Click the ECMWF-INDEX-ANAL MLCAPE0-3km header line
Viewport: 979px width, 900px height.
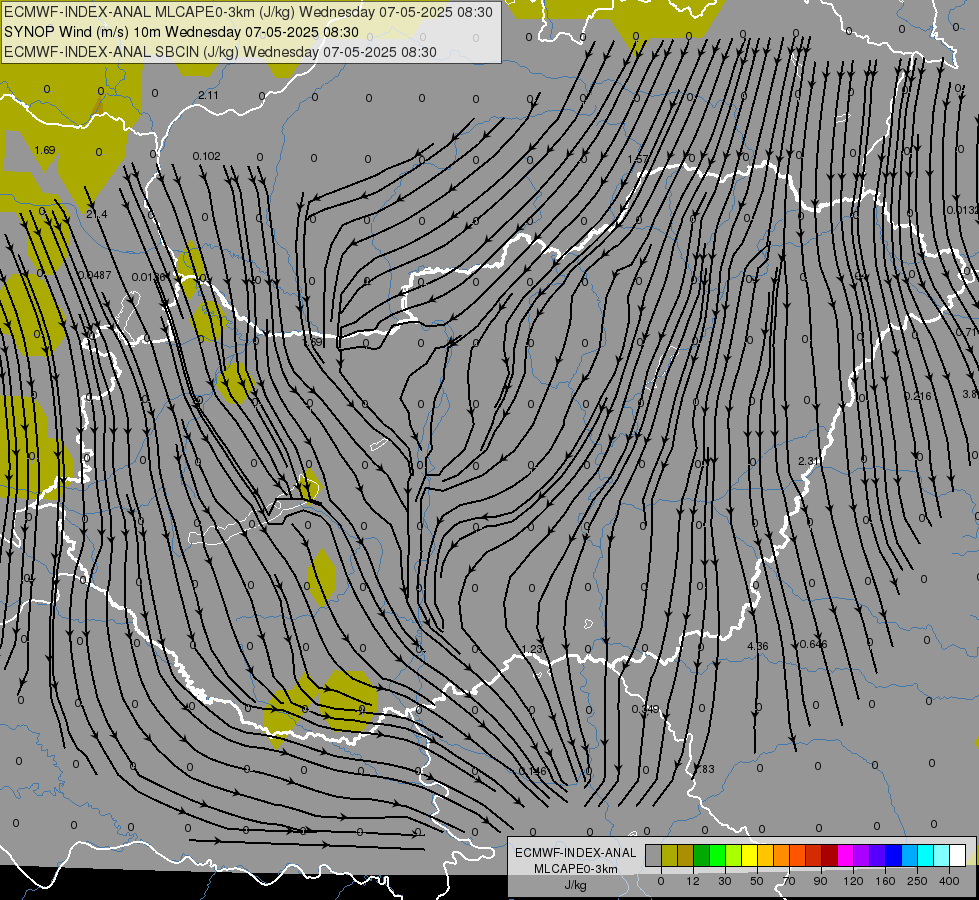coord(248,12)
